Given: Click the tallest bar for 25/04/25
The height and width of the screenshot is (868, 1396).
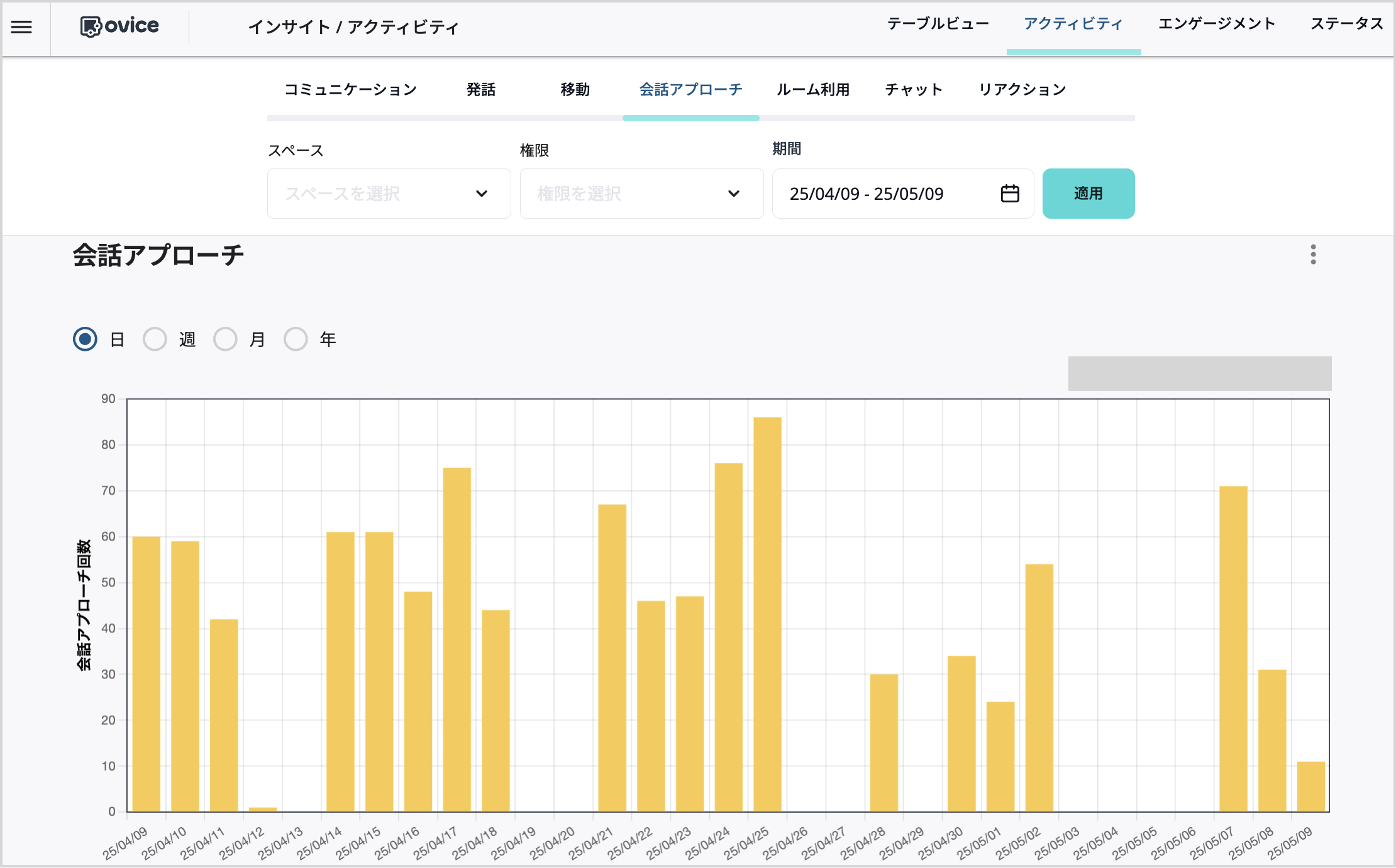Looking at the screenshot, I should click(767, 614).
